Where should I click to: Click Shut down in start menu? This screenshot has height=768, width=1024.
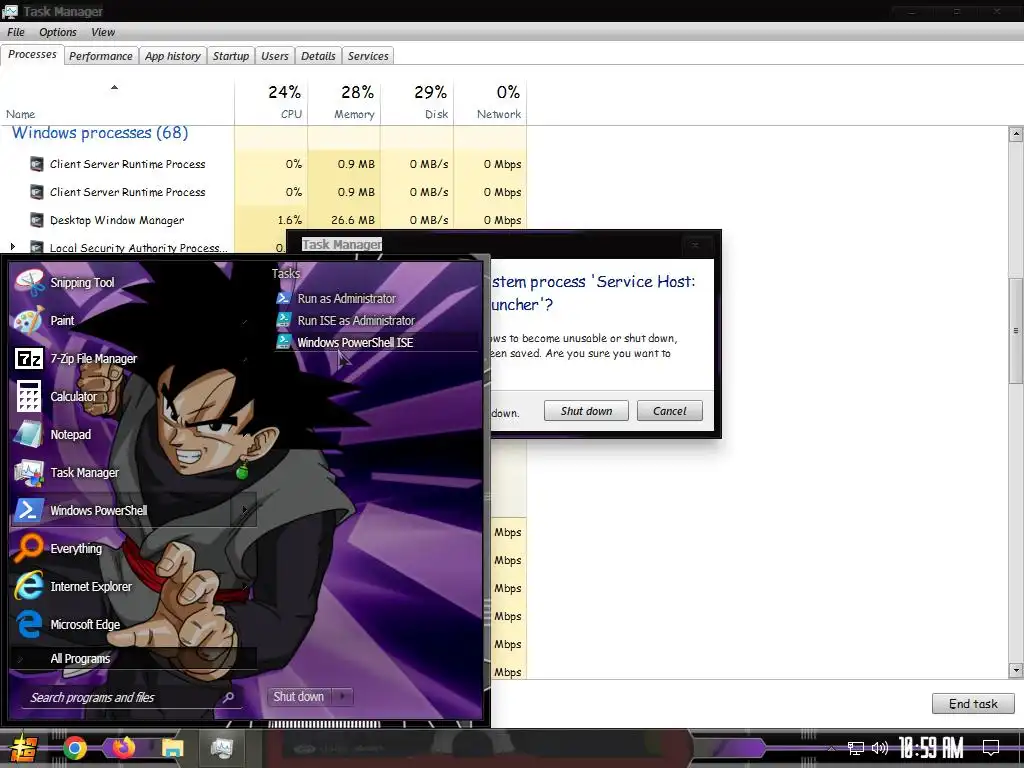point(298,697)
